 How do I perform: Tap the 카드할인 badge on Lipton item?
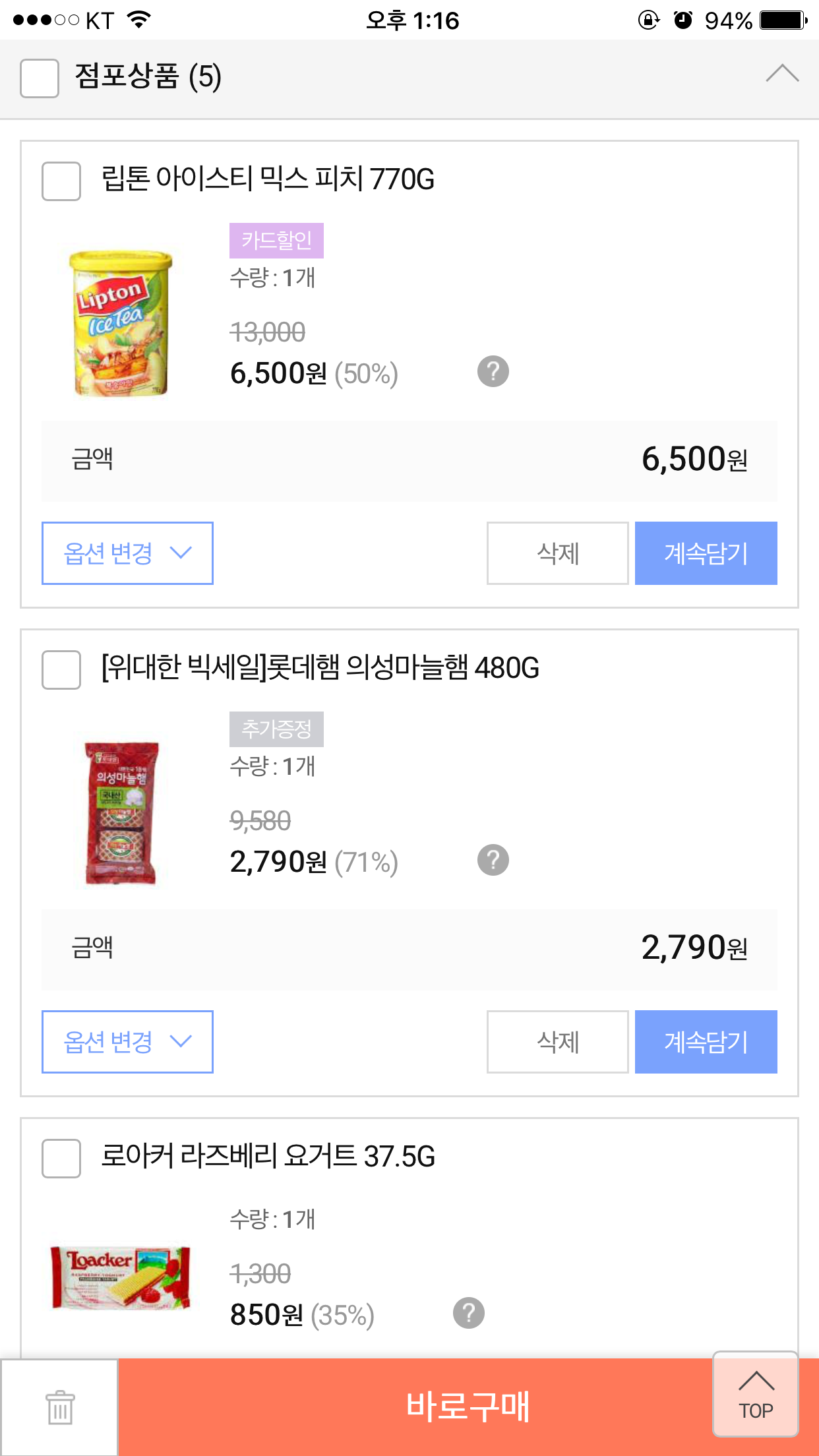(x=276, y=241)
